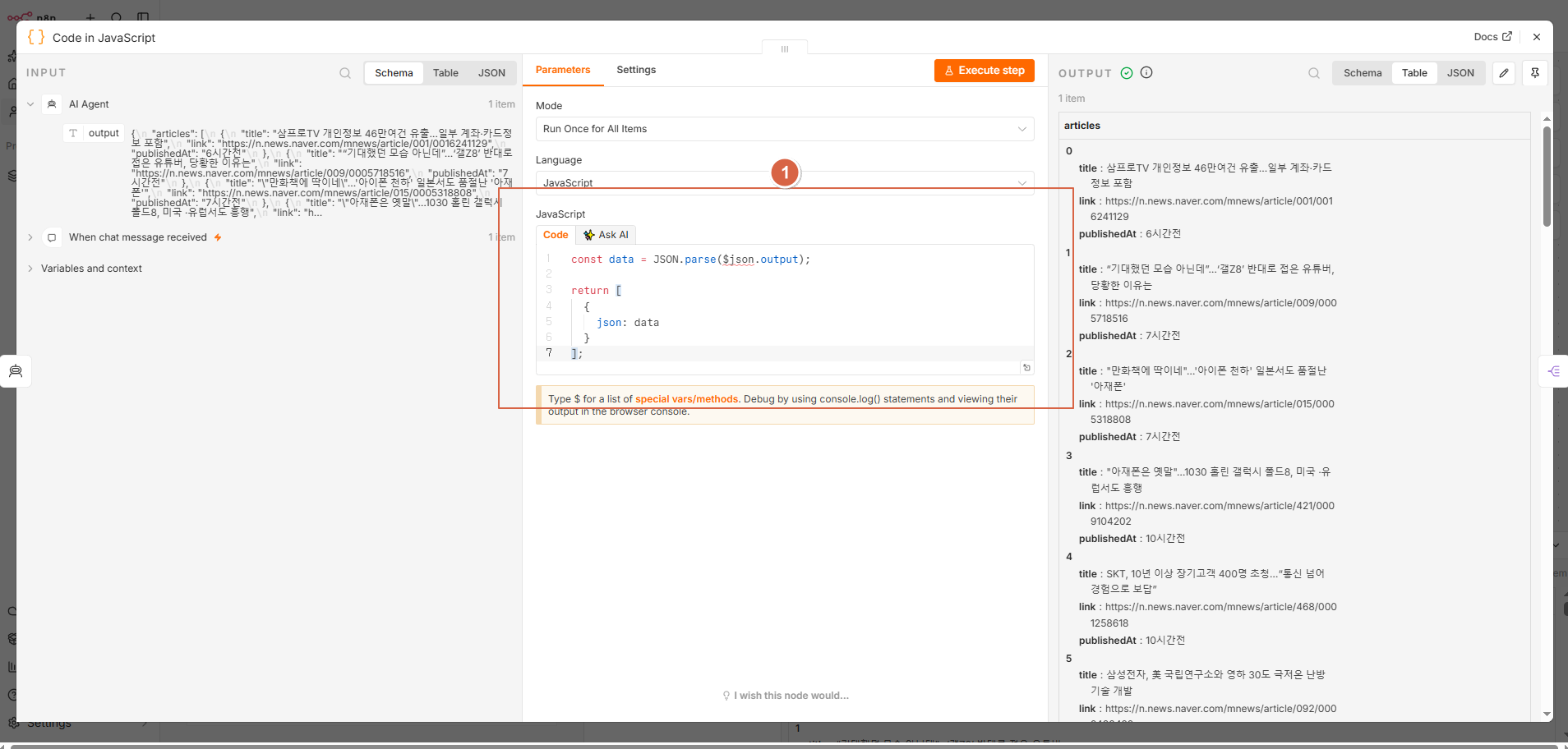Search the OUTPUT panel with magnifier icon
The height and width of the screenshot is (749, 1568).
[x=1314, y=73]
